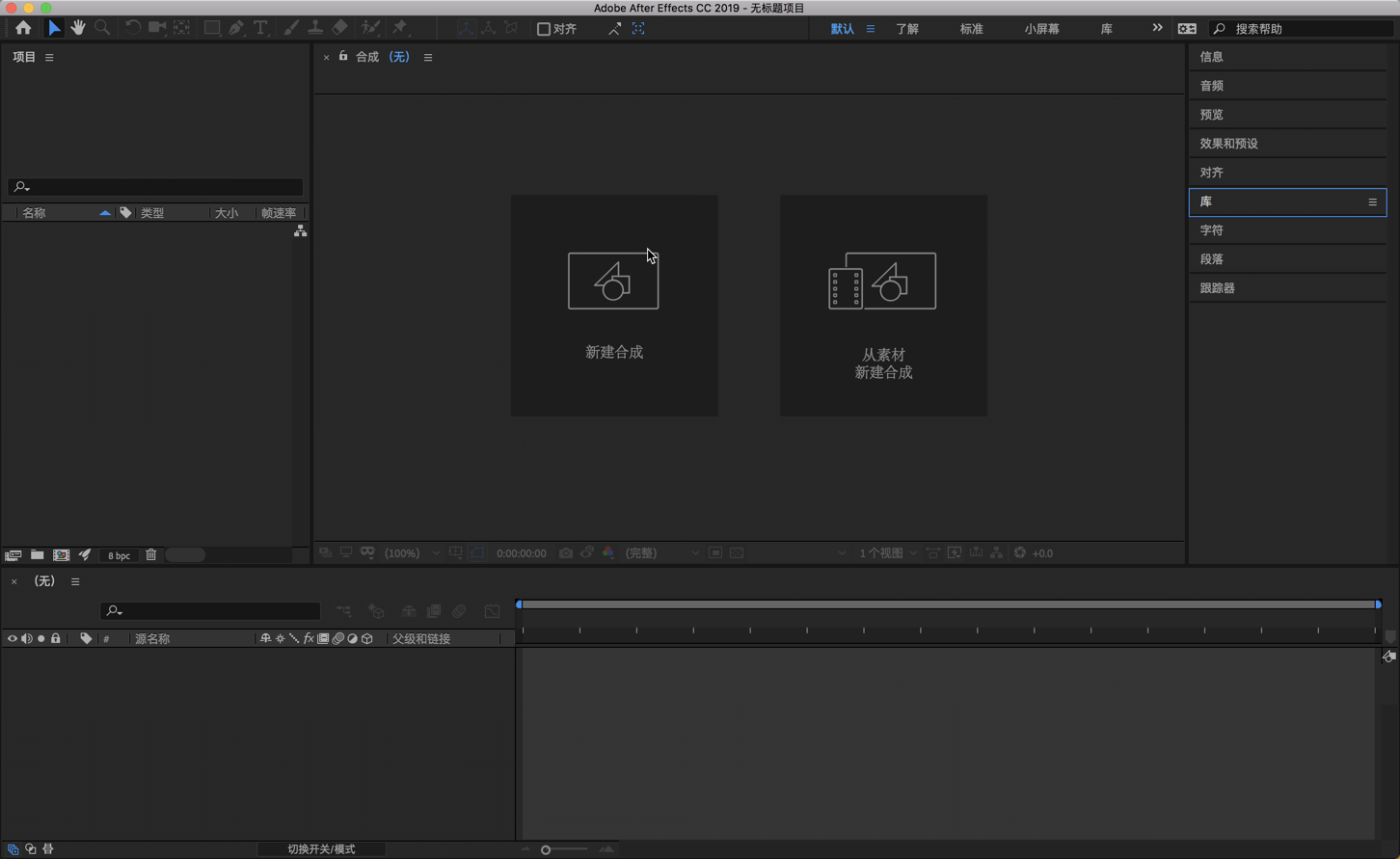Switch to the 库 workspace tab
The image size is (1400, 859).
pos(1105,29)
